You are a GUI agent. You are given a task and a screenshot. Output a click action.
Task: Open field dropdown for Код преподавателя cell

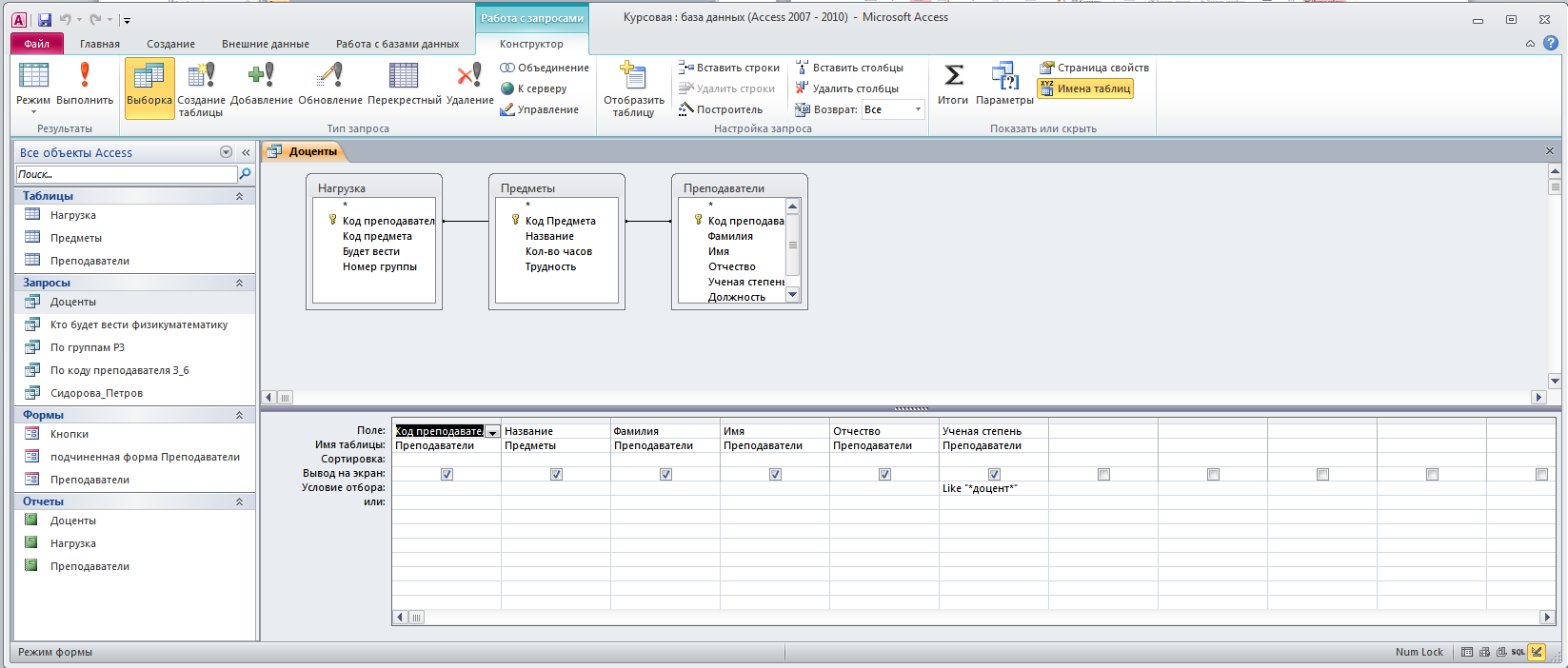click(492, 432)
